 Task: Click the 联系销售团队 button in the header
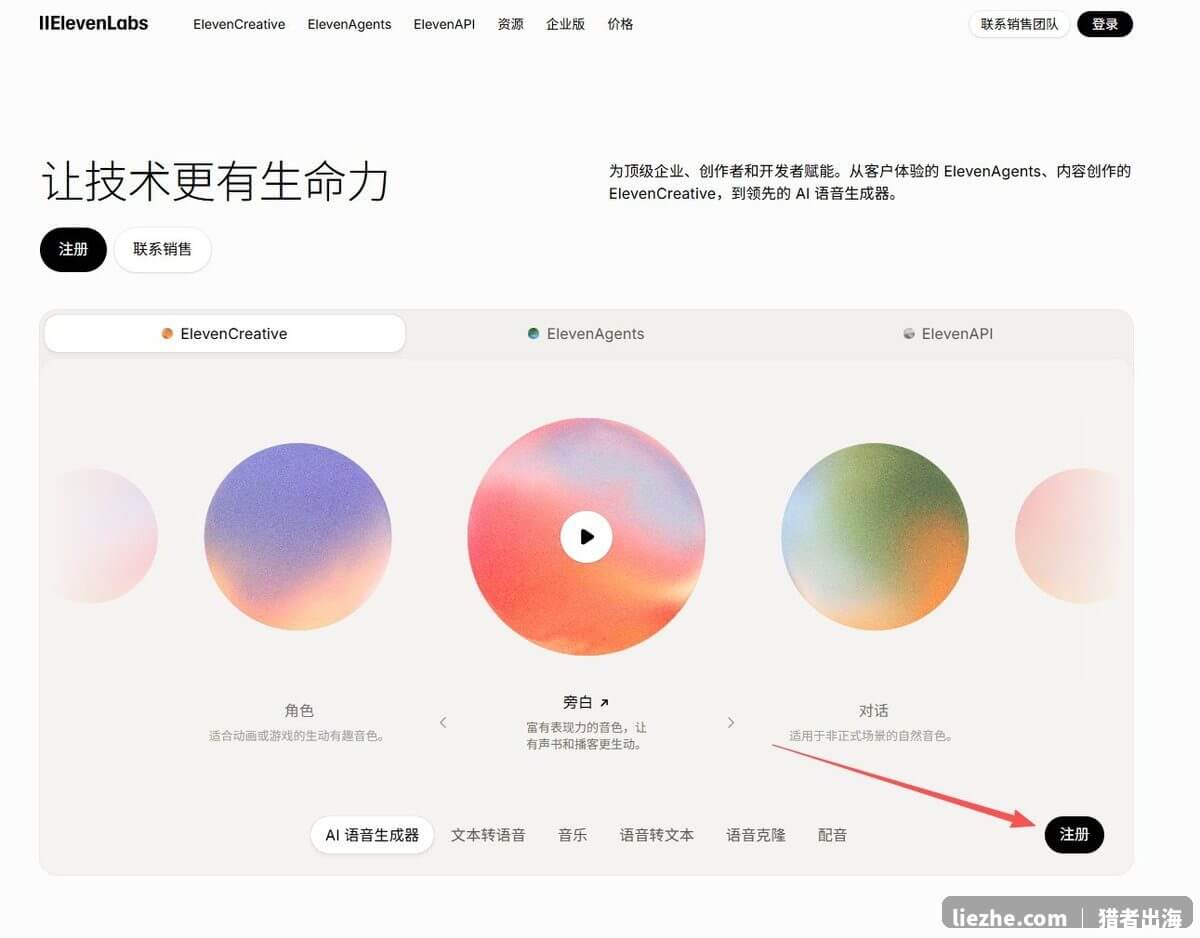point(1019,24)
